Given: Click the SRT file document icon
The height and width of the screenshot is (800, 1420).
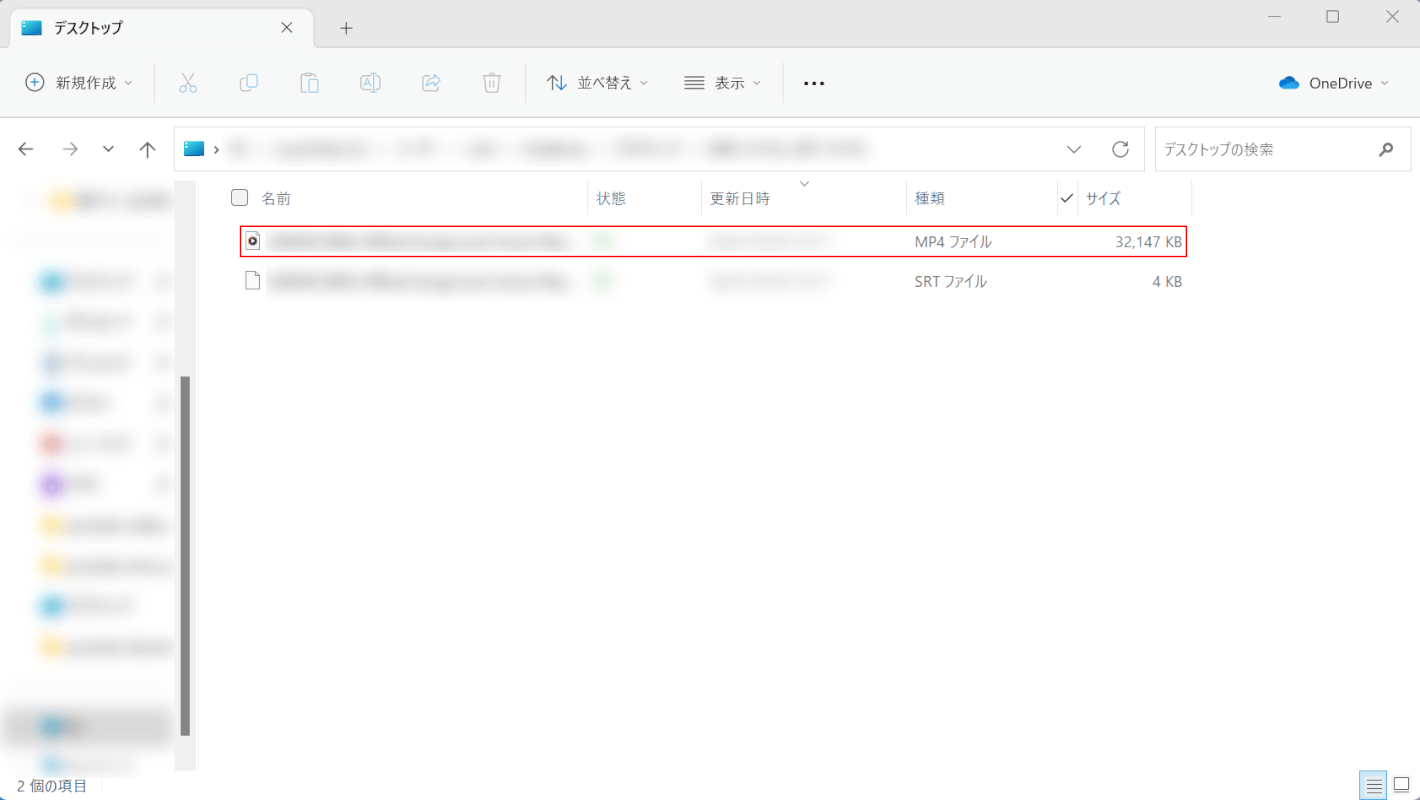Looking at the screenshot, I should click(x=253, y=281).
